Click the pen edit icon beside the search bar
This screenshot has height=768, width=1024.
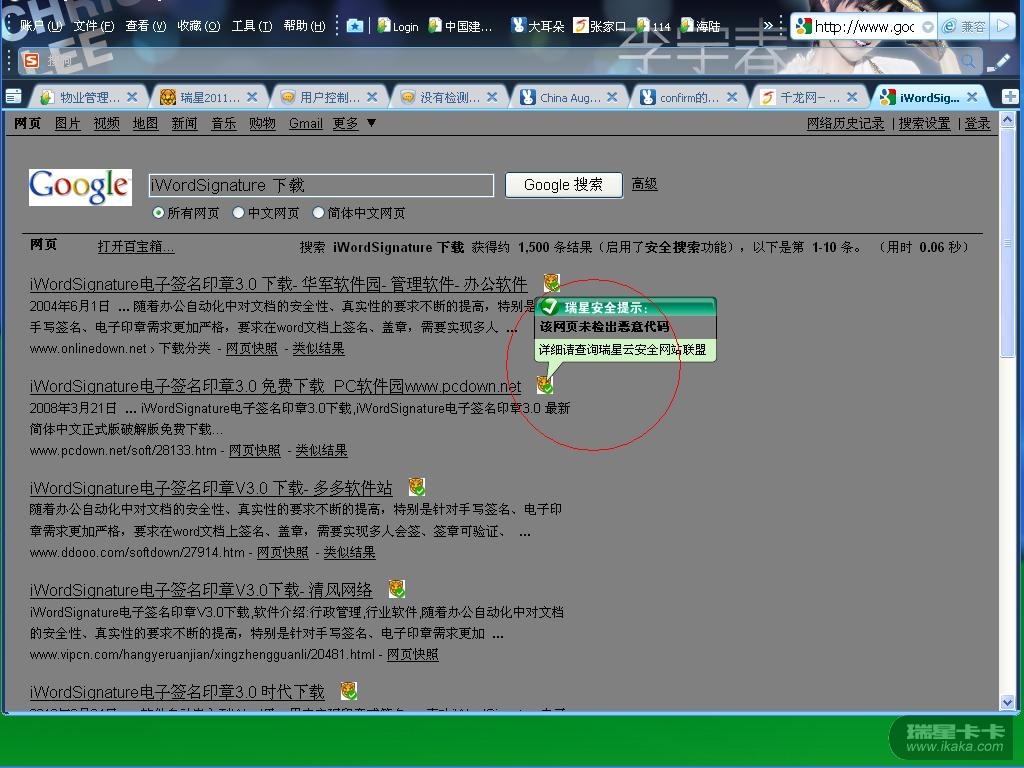(x=1000, y=61)
